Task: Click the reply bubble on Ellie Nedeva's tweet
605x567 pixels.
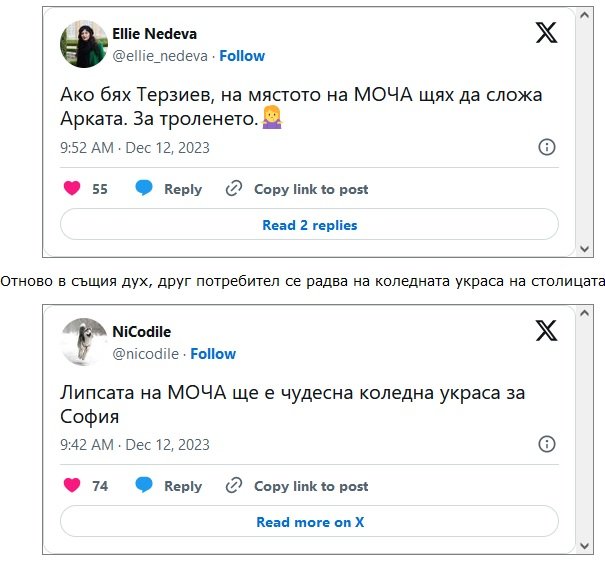Action: (144, 189)
